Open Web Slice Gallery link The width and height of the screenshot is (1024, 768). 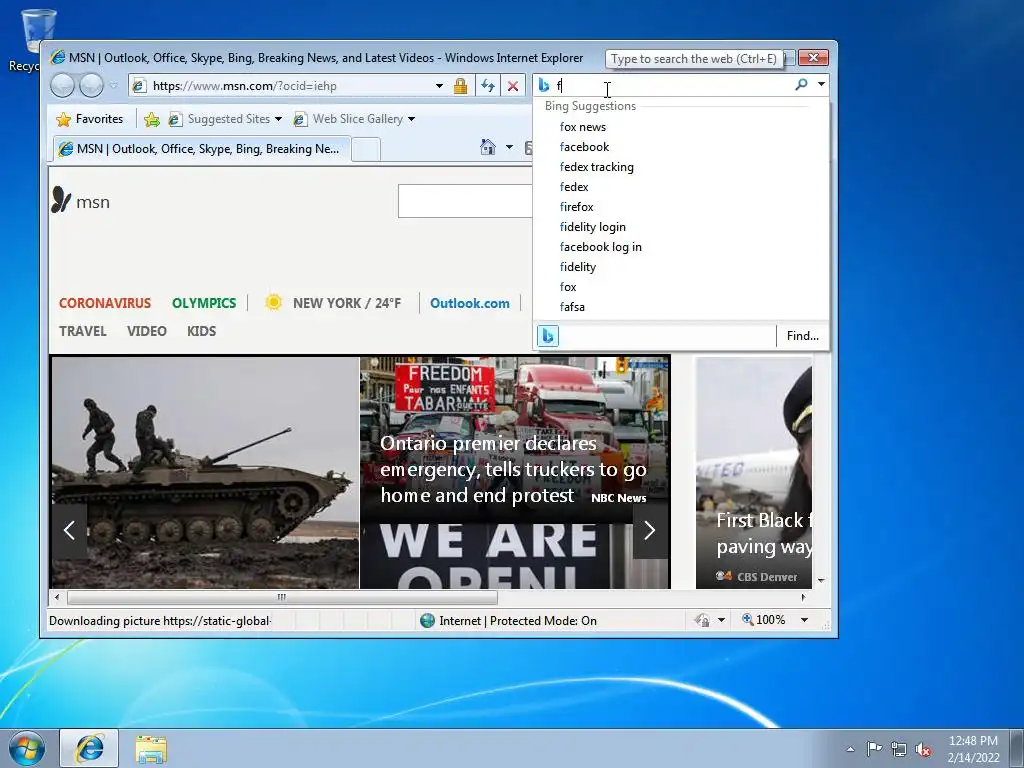tap(349, 119)
